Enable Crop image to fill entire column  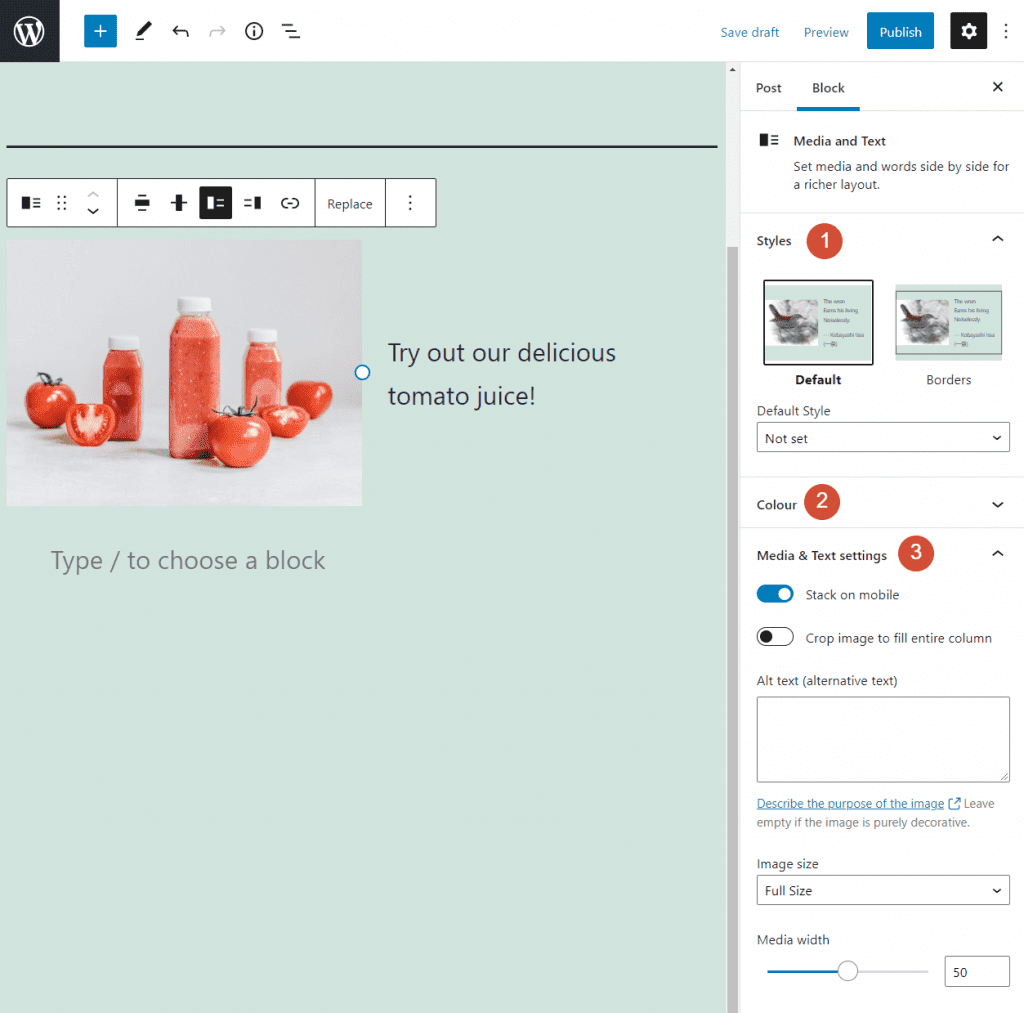[x=775, y=636]
